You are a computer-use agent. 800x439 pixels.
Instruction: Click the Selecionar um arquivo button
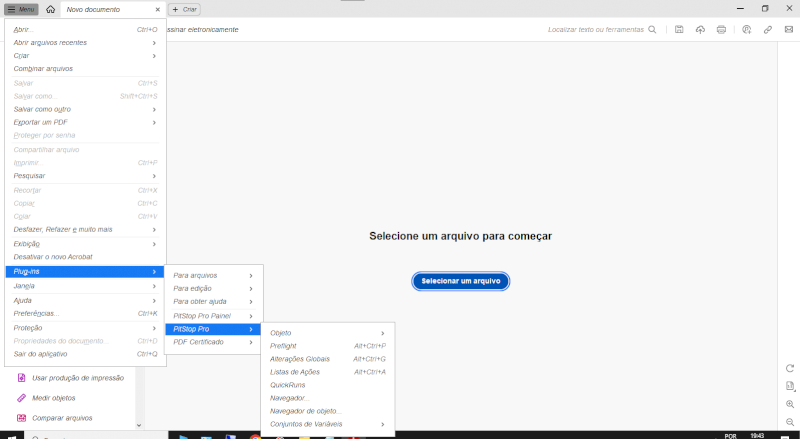461,281
